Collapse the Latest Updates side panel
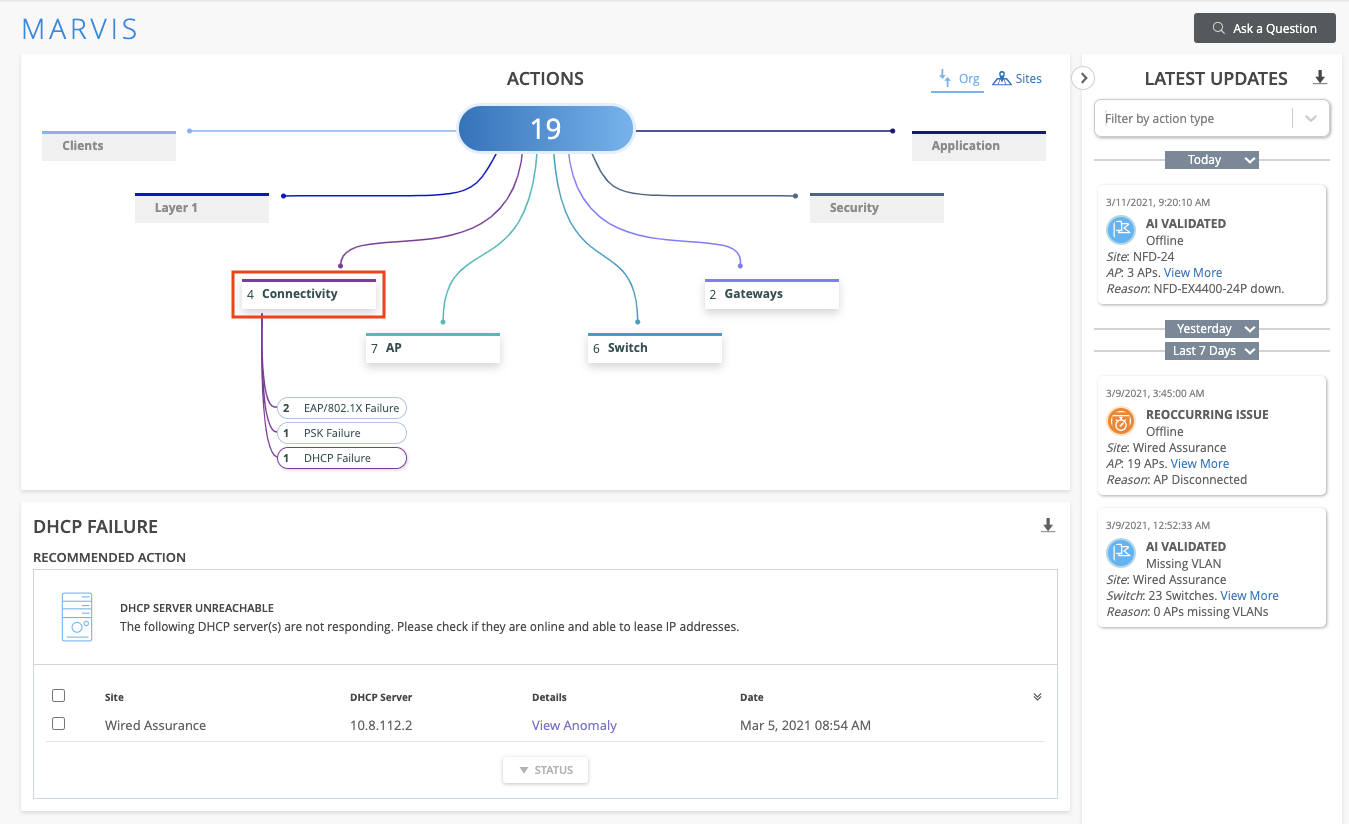1349x824 pixels. [x=1084, y=78]
